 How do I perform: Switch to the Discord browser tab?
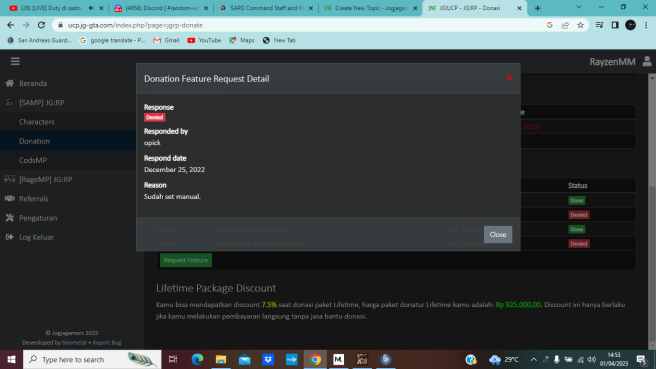pos(161,8)
